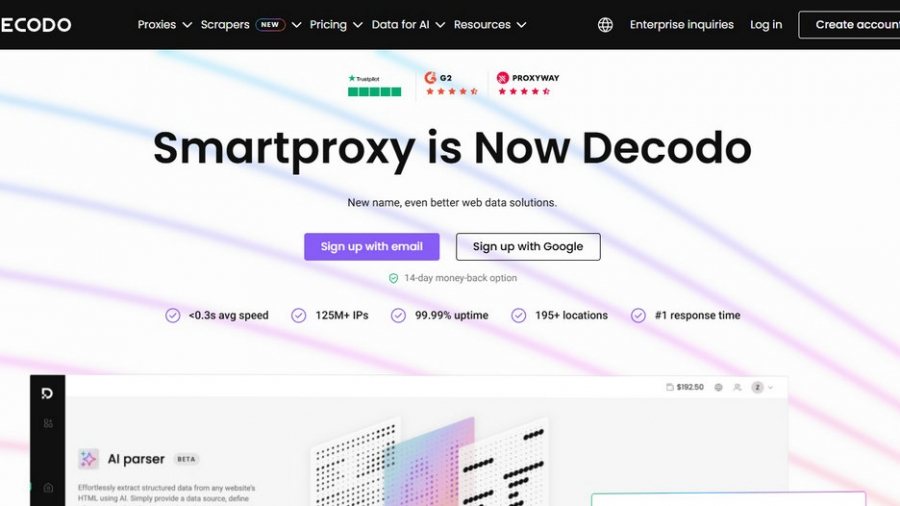
Task: Open the Data for AI navigation item
Action: [x=400, y=25]
